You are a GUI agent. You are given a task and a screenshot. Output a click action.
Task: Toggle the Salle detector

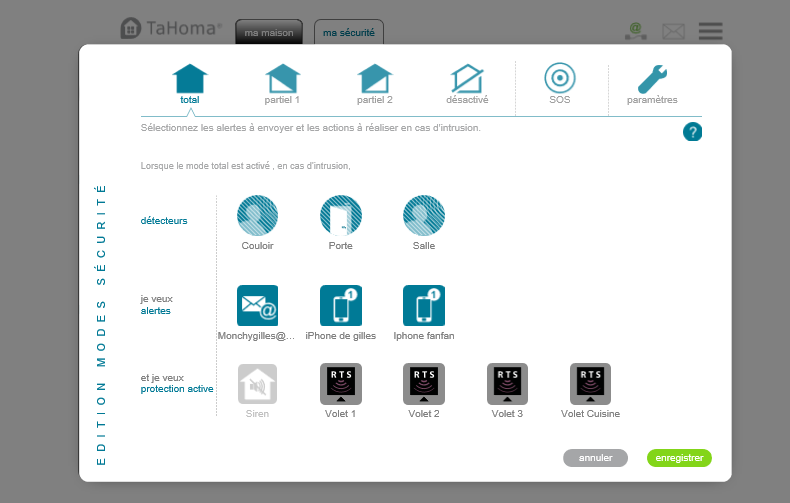[424, 215]
